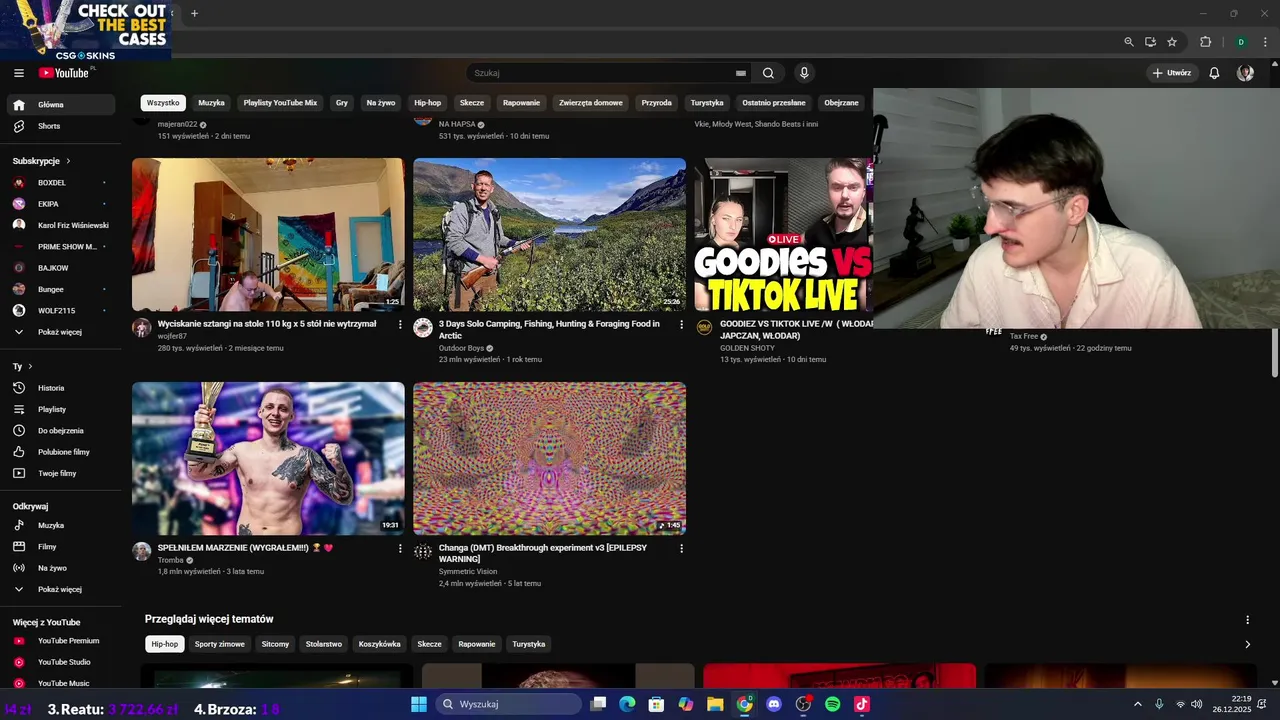Expand the Ty section chevron
1280x720 pixels.
click(x=30, y=367)
